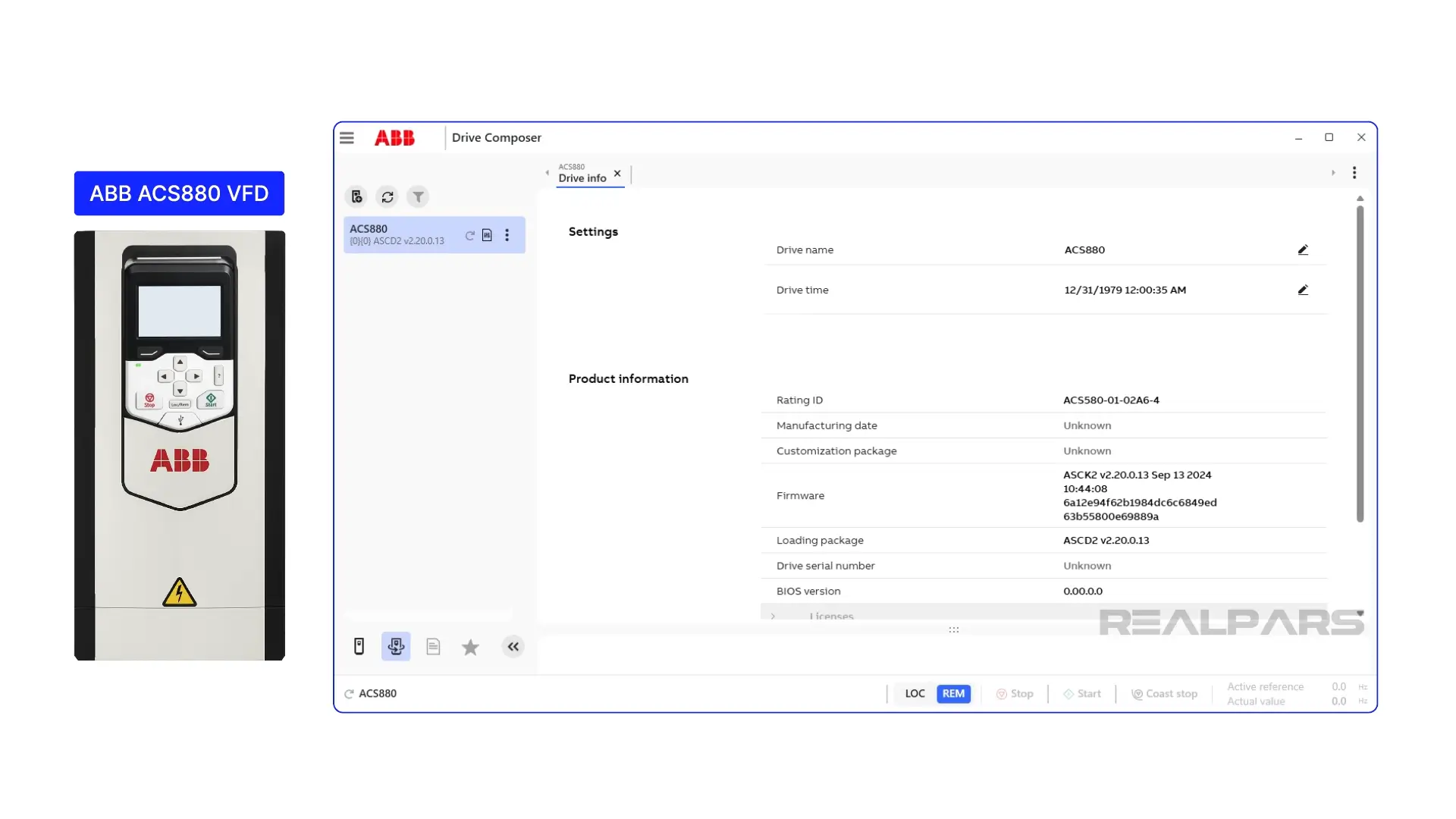
Task: Open the ACS880 drive options three-dot menu
Action: (507, 235)
